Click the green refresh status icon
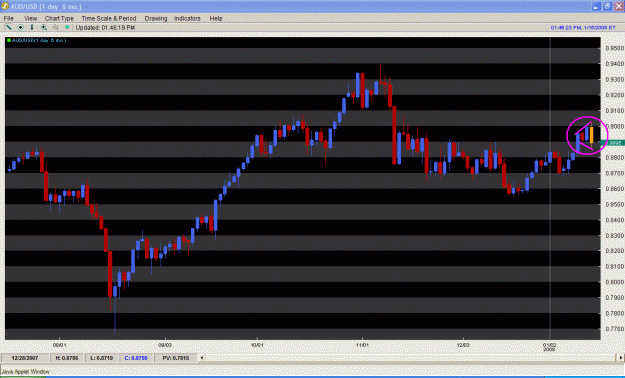 pos(67,28)
